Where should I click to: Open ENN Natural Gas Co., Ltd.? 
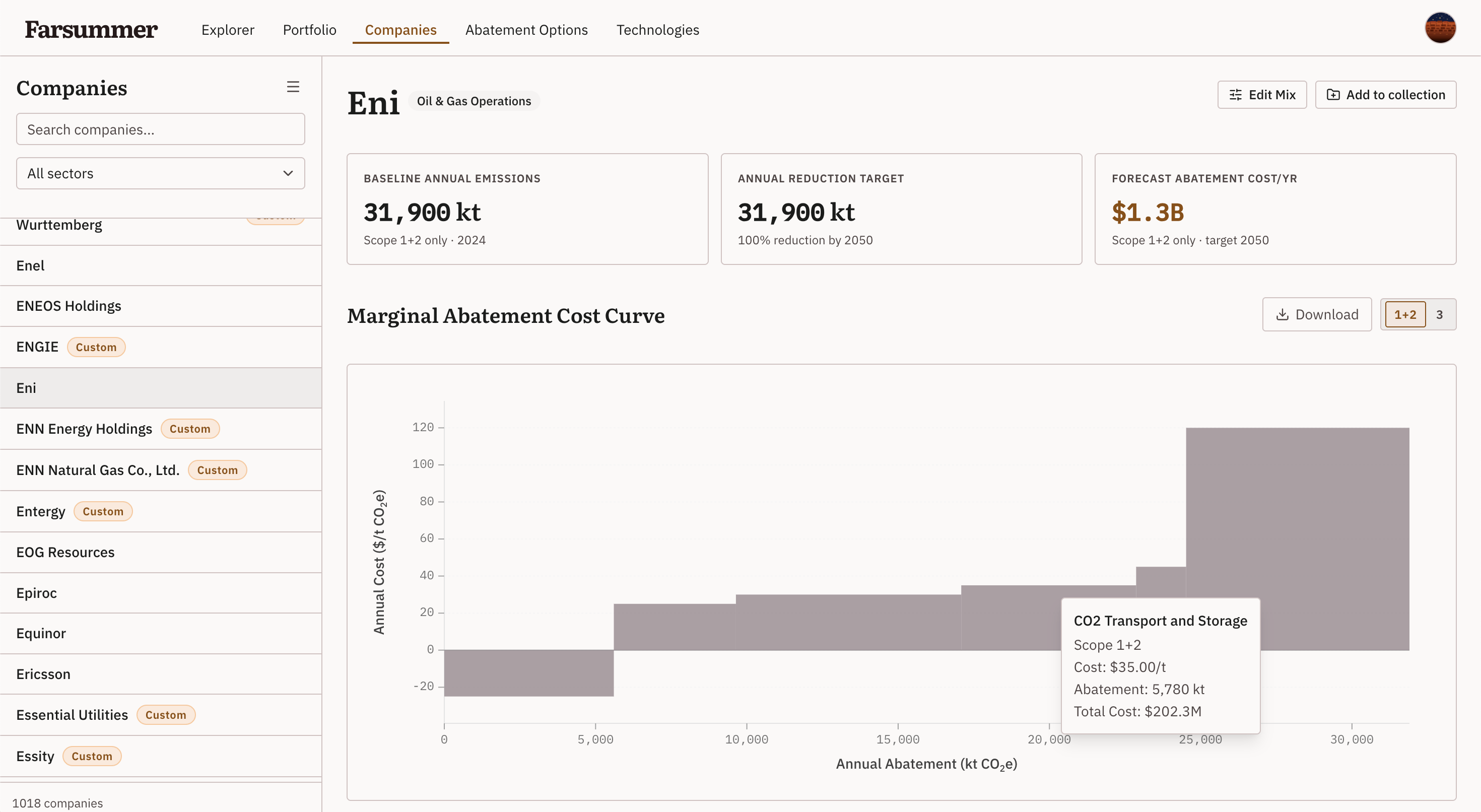pyautogui.click(x=160, y=470)
